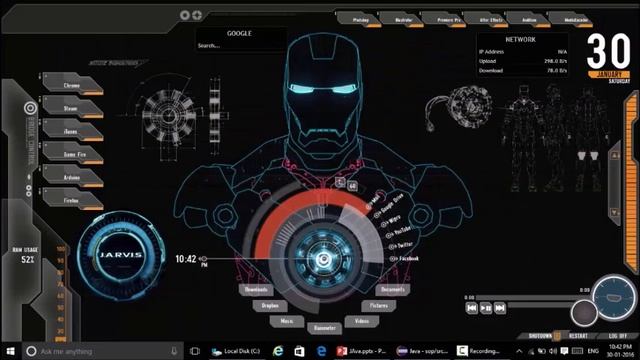Open the Pictures folder button
Viewport: 640px width, 360px height.
[x=379, y=305]
